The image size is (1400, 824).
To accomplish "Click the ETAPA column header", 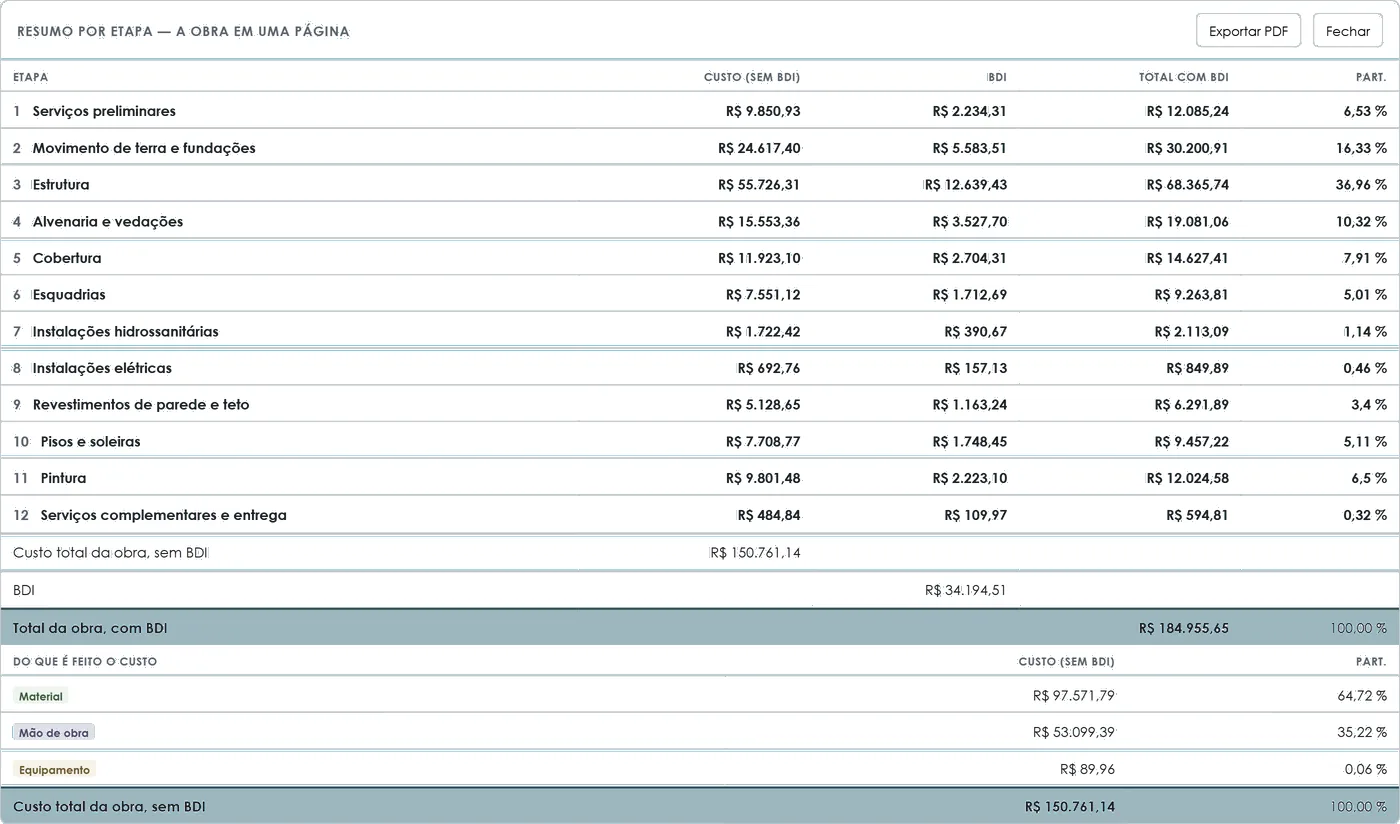I will pyautogui.click(x=30, y=77).
